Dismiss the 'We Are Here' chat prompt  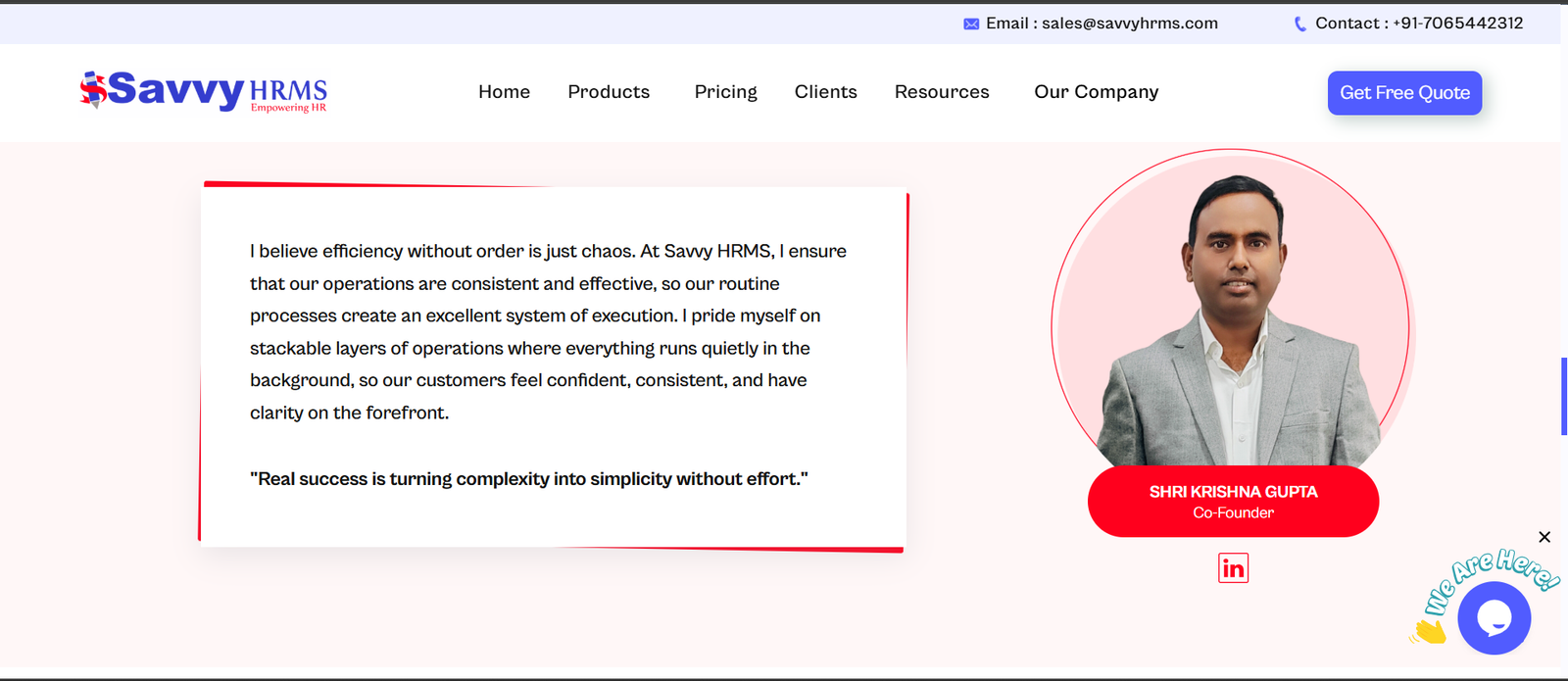[x=1544, y=537]
